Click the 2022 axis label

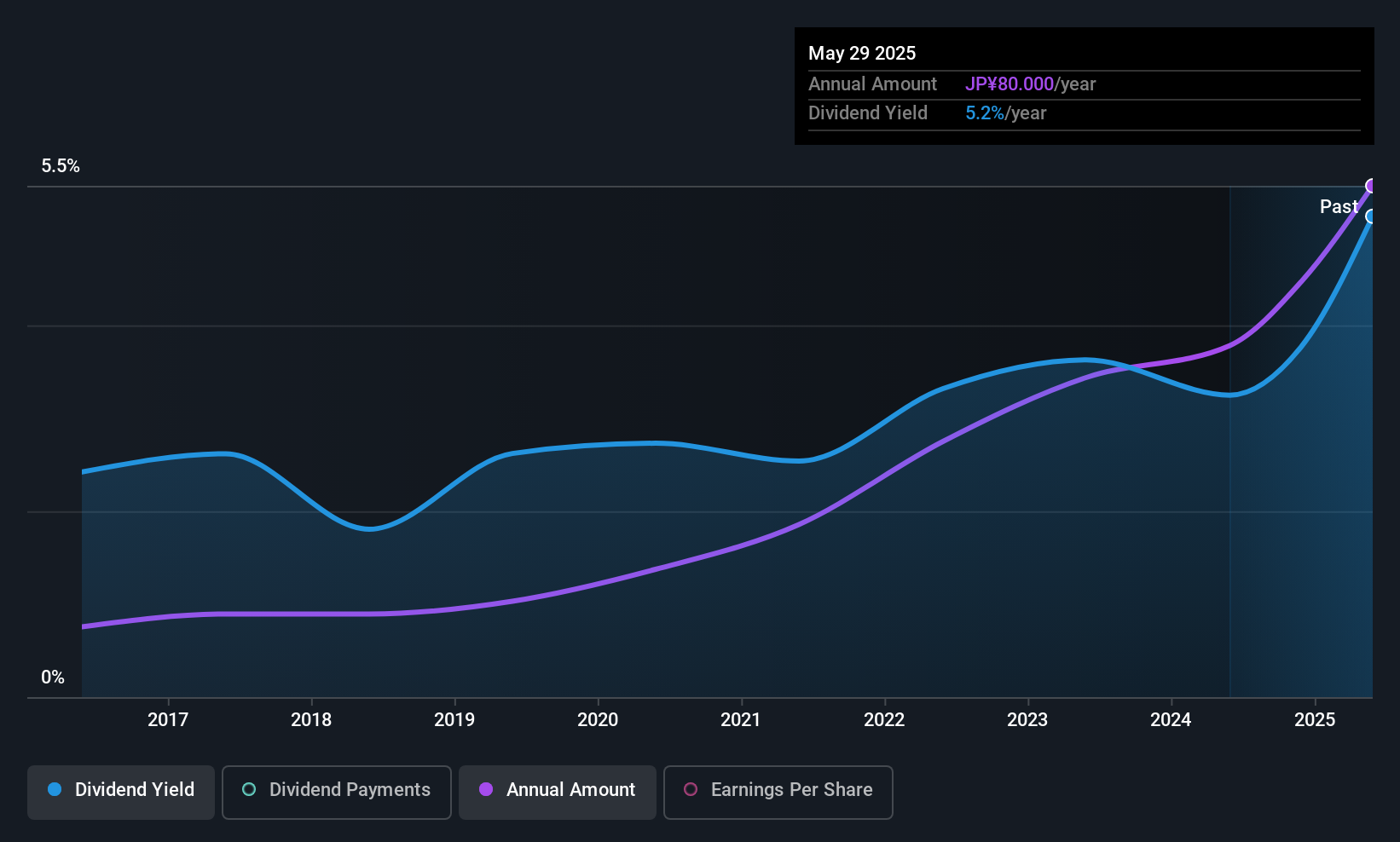coord(884,719)
